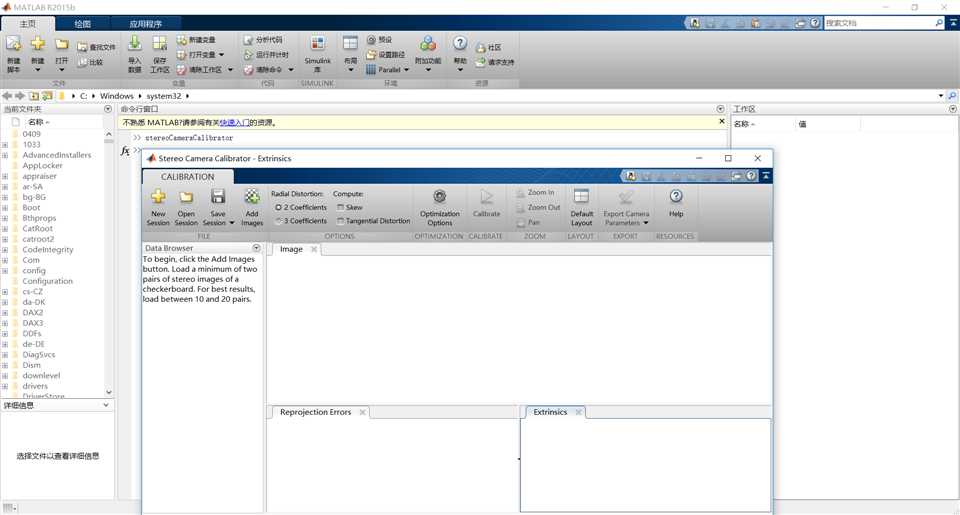This screenshot has height=515, width=960.
Task: Select 3 Coefficients radial distortion option
Action: coord(301,221)
